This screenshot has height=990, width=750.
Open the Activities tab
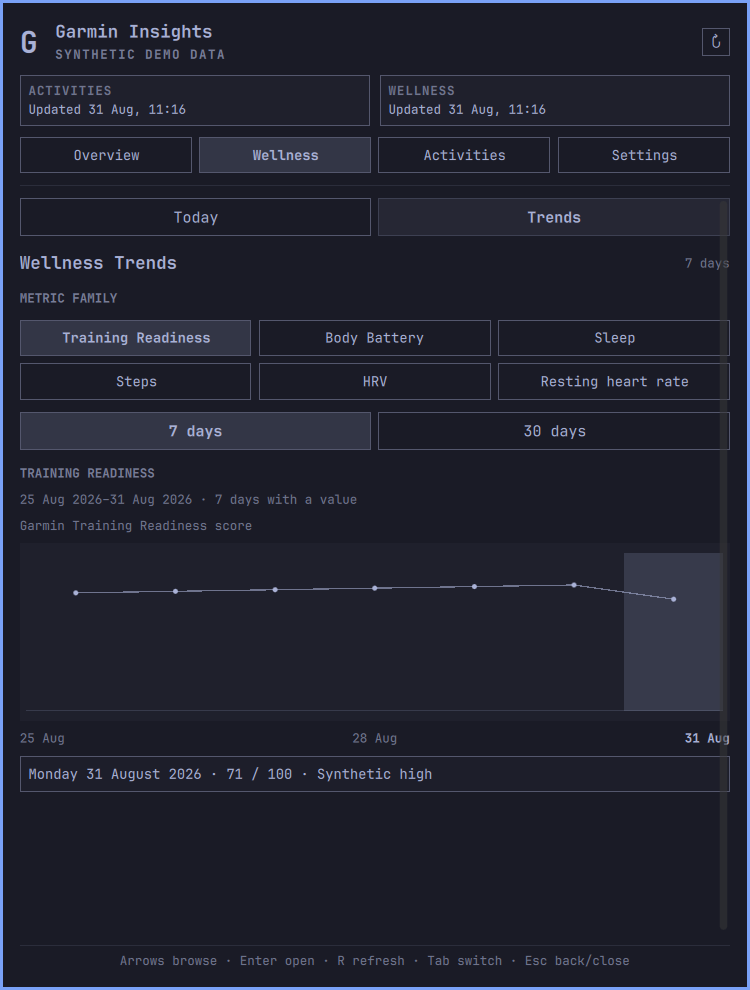[x=464, y=155]
